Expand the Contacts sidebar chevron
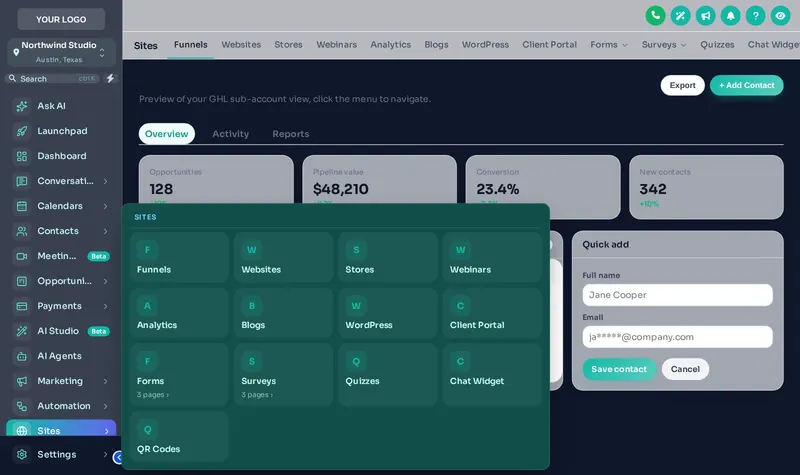This screenshot has width=800, height=475. pyautogui.click(x=106, y=231)
